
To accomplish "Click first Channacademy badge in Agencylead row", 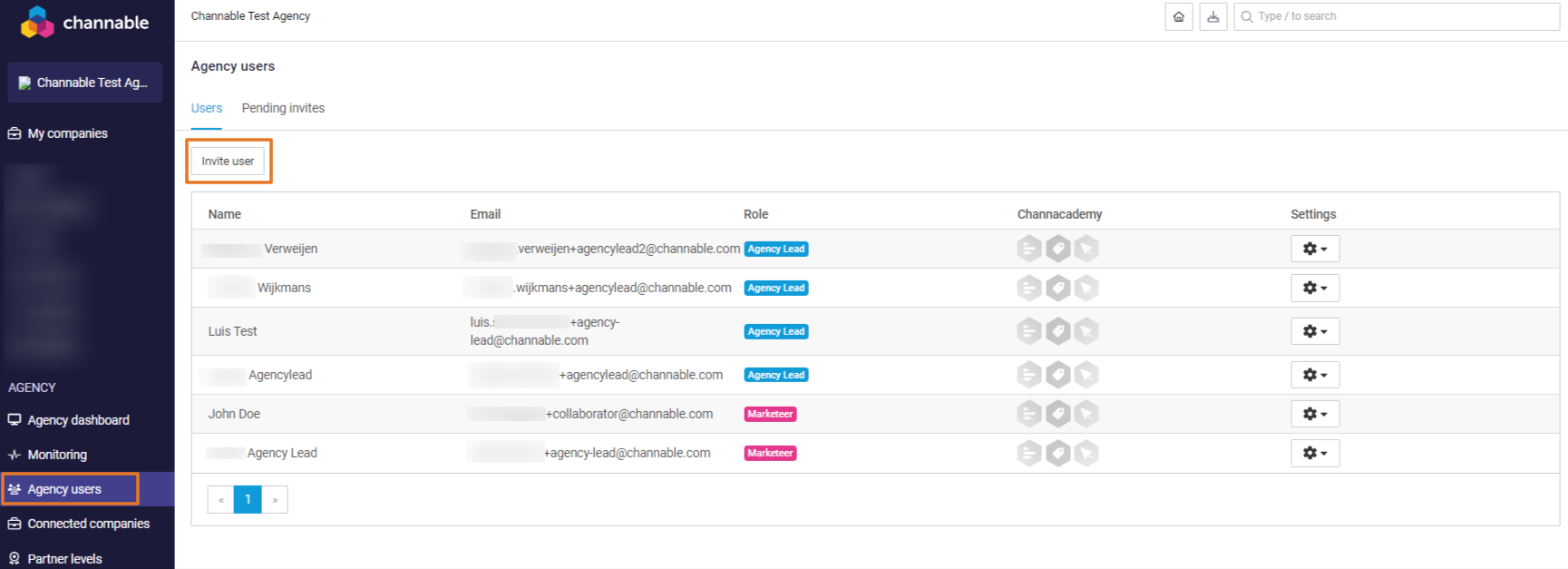I will 1029,375.
